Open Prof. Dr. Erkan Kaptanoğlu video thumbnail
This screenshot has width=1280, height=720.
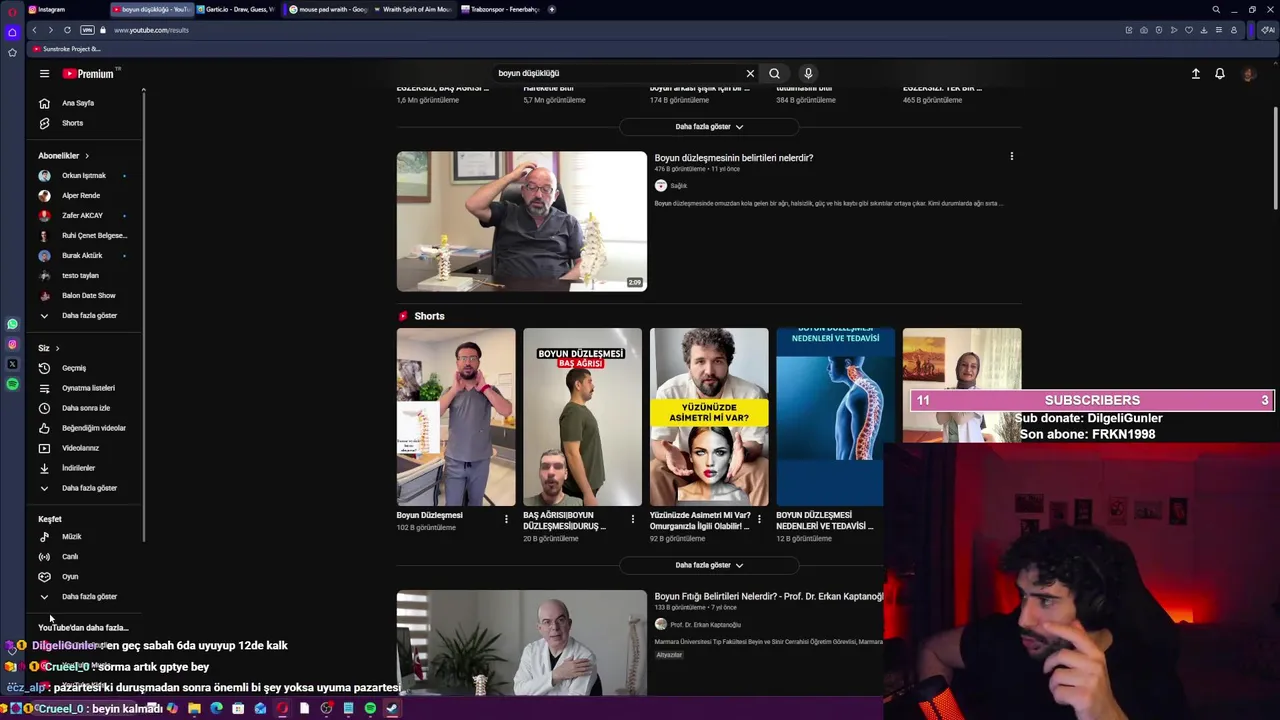click(x=521, y=643)
